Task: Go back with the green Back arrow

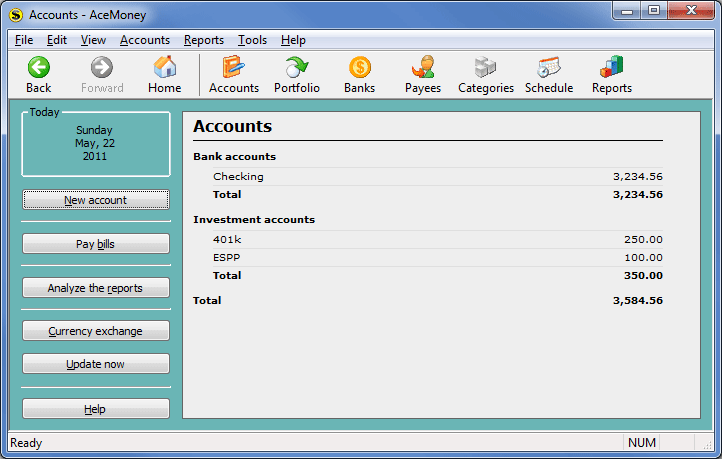Action: 39,68
